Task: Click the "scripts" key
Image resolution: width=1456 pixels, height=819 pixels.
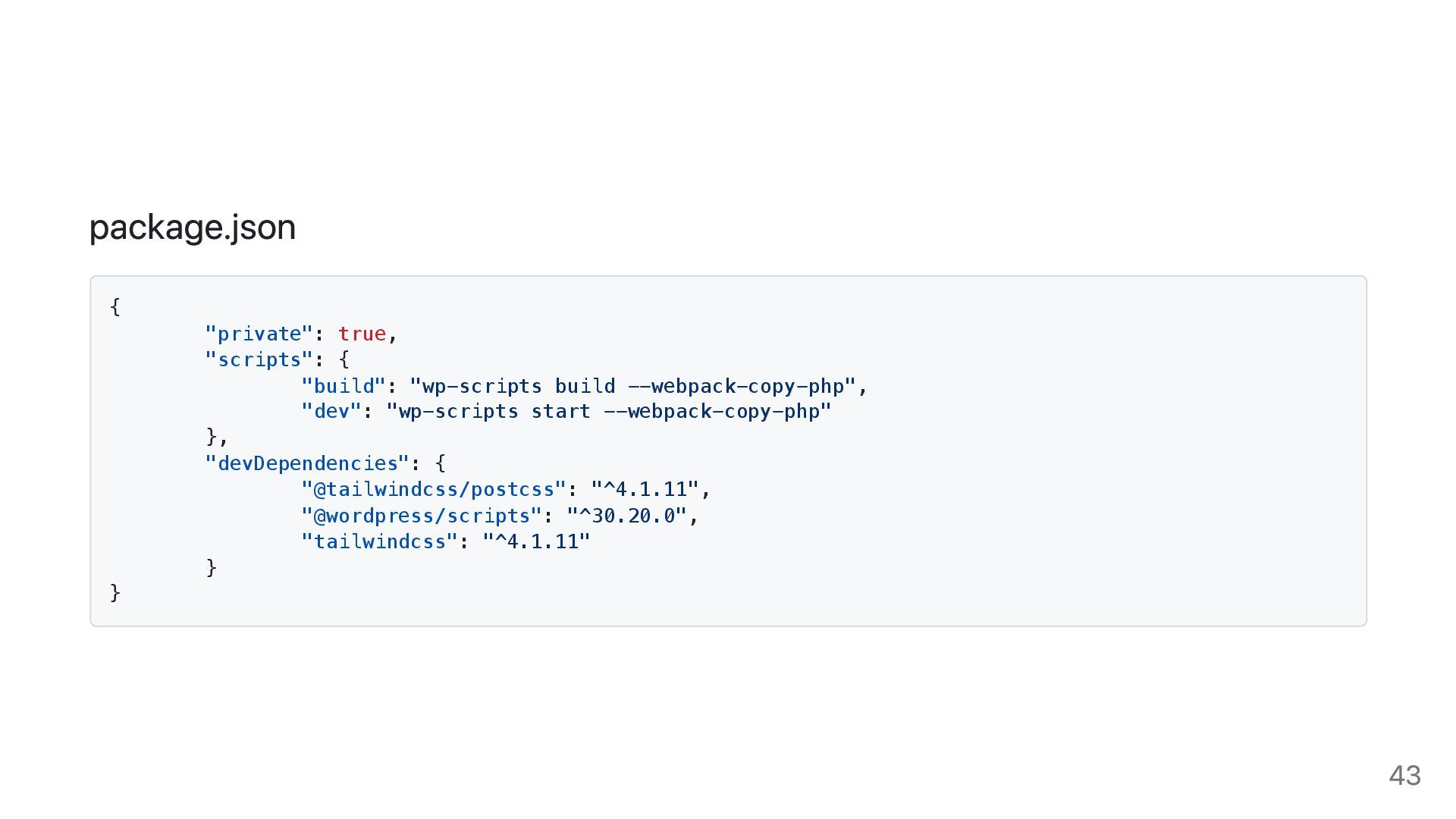Action: tap(259, 359)
